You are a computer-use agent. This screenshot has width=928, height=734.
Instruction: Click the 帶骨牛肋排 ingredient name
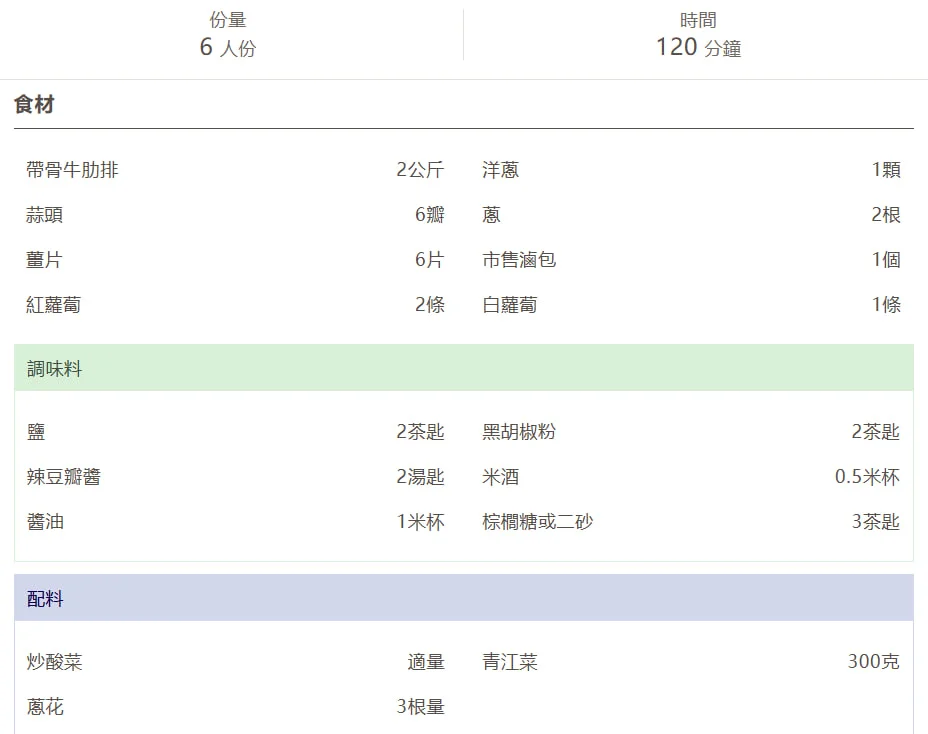72,170
